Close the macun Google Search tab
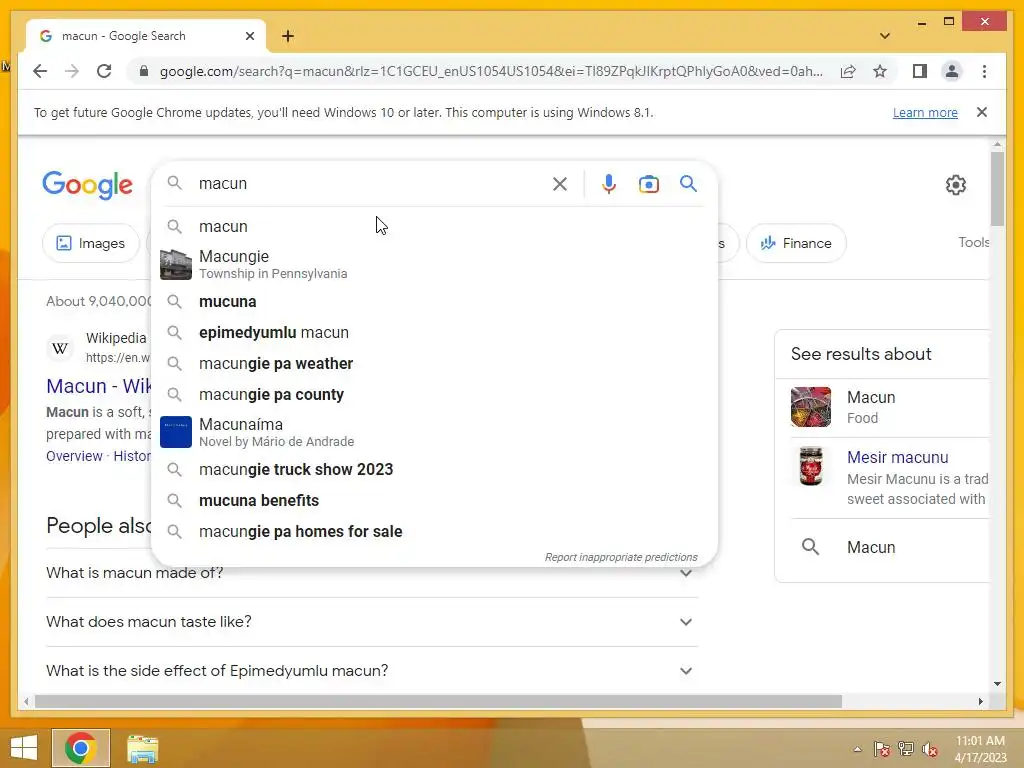Viewport: 1024px width, 768px height. coord(249,36)
